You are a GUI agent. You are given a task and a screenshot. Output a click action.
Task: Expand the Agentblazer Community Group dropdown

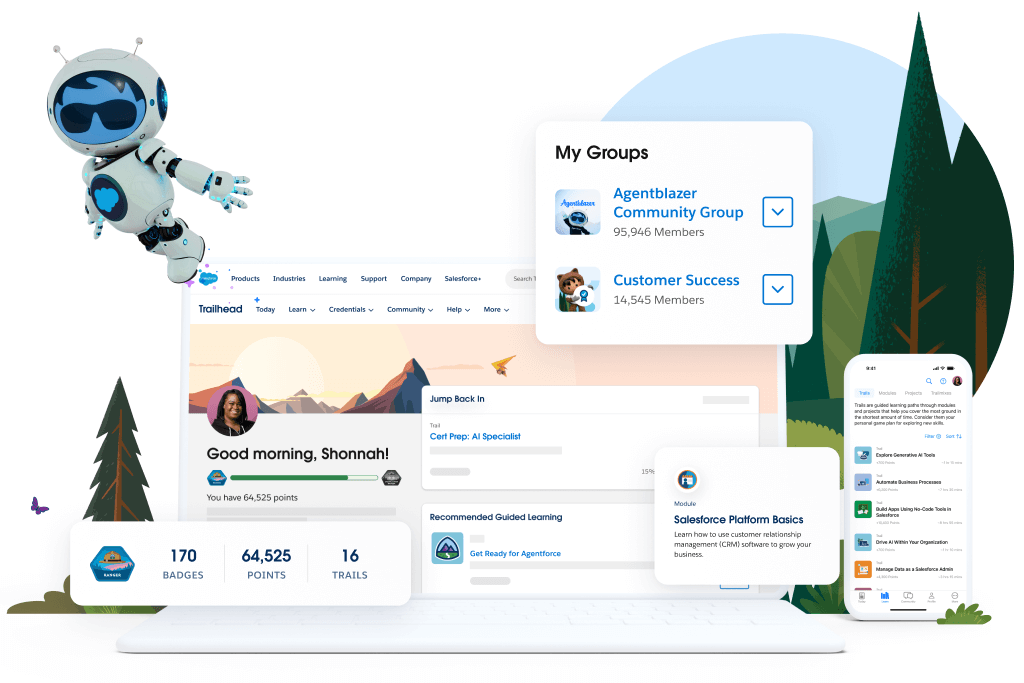777,212
